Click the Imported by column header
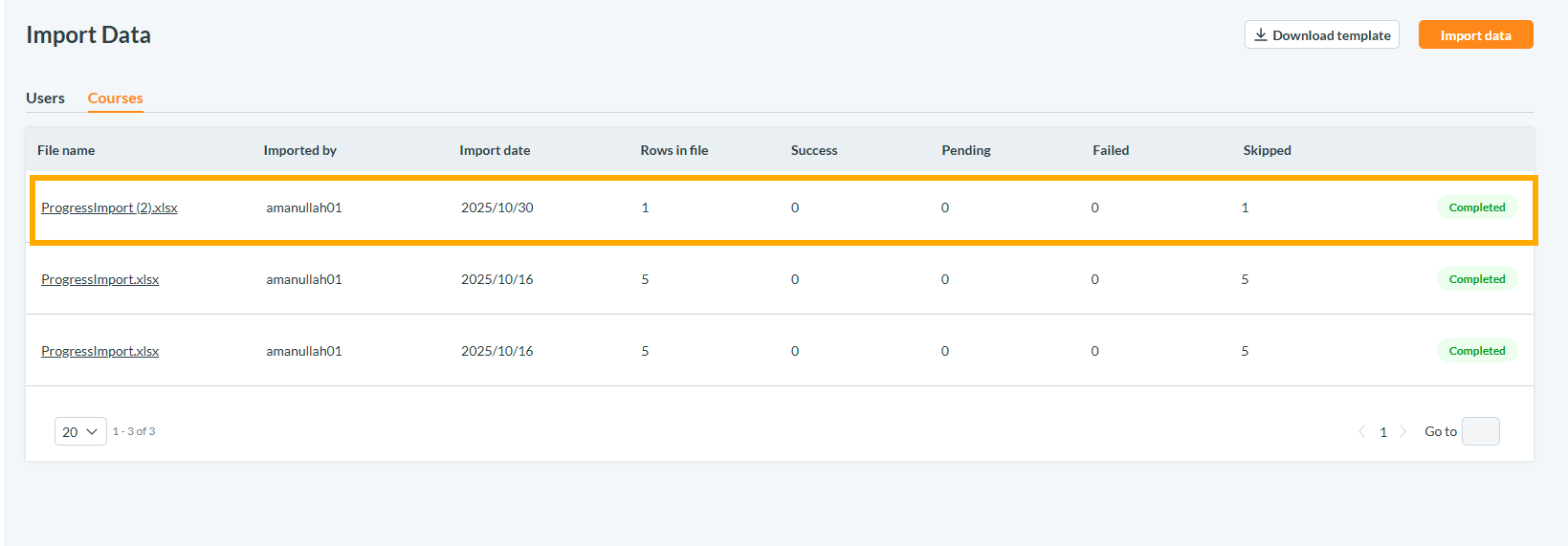This screenshot has width=1568, height=546. (x=299, y=150)
